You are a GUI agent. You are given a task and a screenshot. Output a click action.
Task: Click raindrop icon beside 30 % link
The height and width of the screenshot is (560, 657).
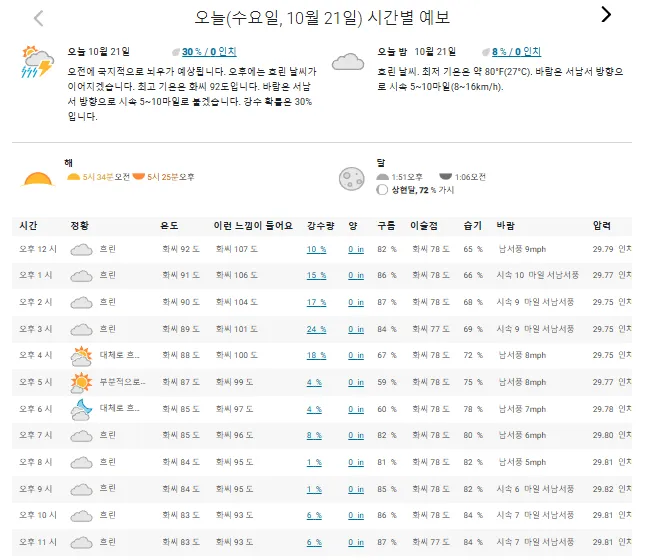(x=176, y=52)
